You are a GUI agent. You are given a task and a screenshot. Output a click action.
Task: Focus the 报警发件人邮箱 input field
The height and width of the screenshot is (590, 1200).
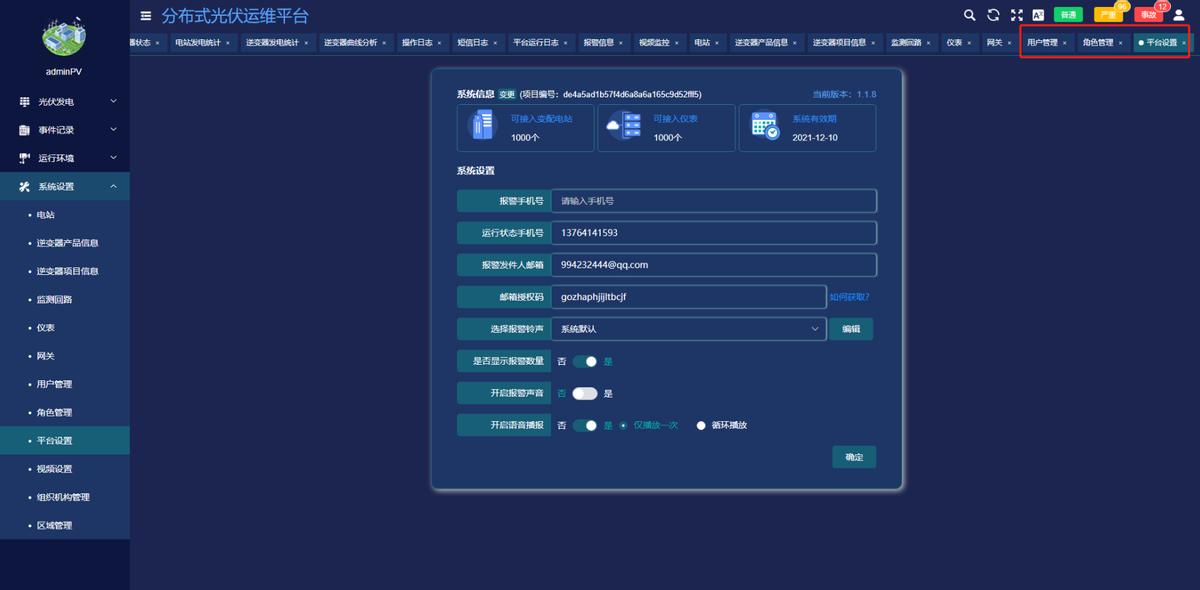tap(714, 265)
